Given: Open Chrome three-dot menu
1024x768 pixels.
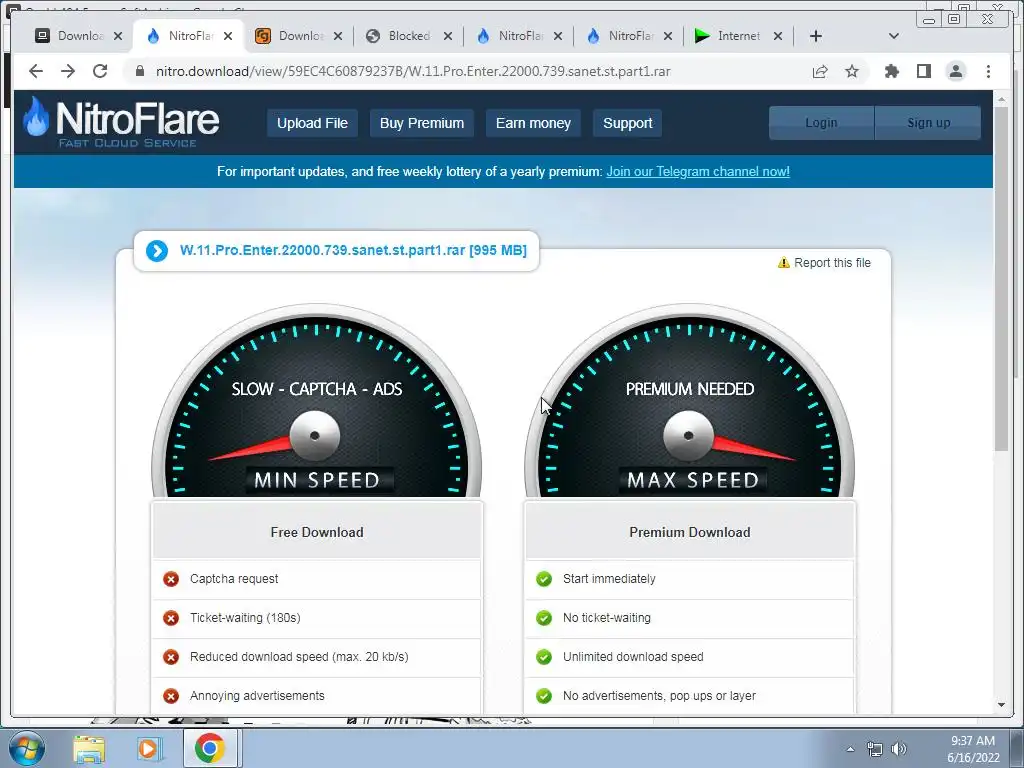Looking at the screenshot, I should coord(988,71).
